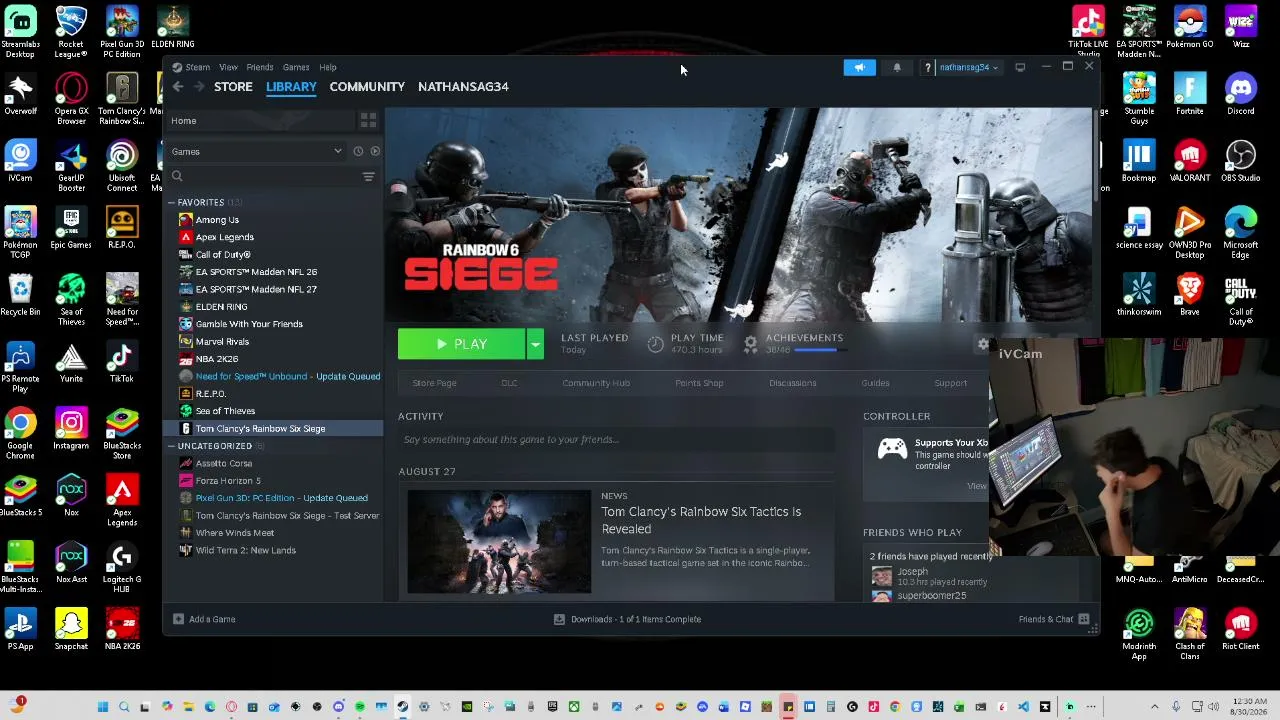Open Steam notifications bell
The height and width of the screenshot is (720, 1280).
pyautogui.click(x=897, y=67)
